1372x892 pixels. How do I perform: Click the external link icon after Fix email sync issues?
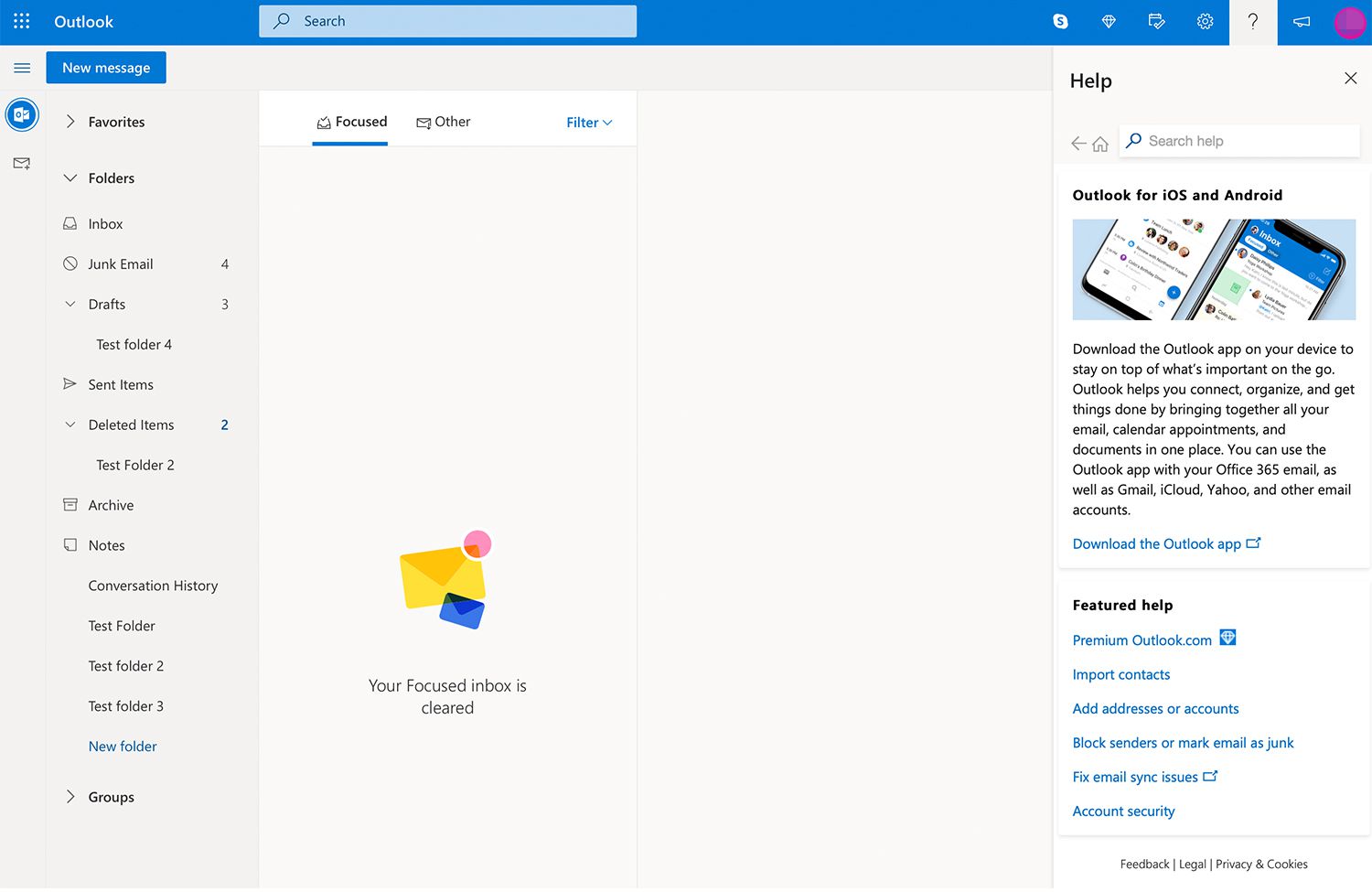click(x=1210, y=776)
